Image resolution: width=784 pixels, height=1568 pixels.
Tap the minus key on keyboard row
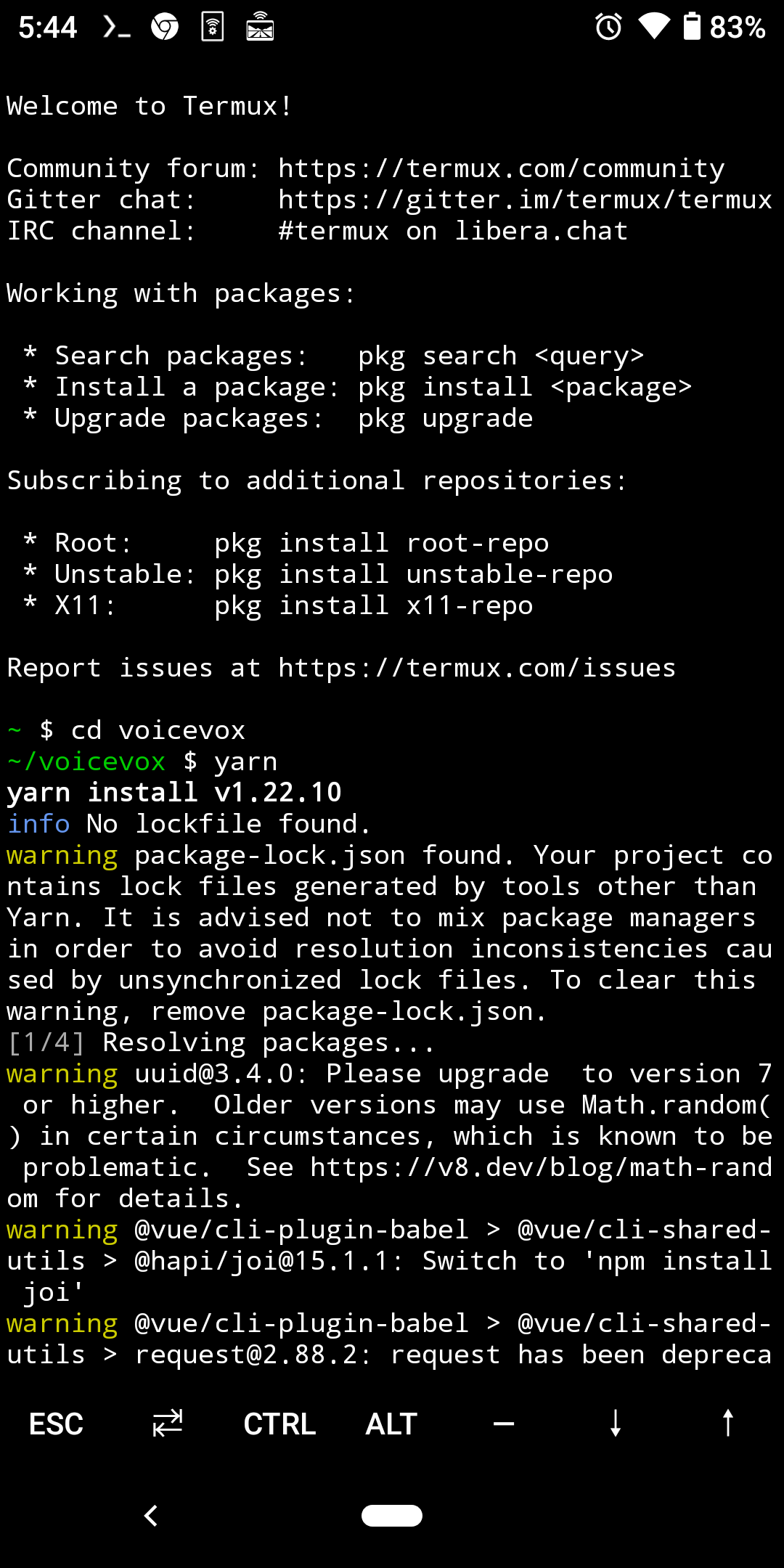click(503, 1424)
